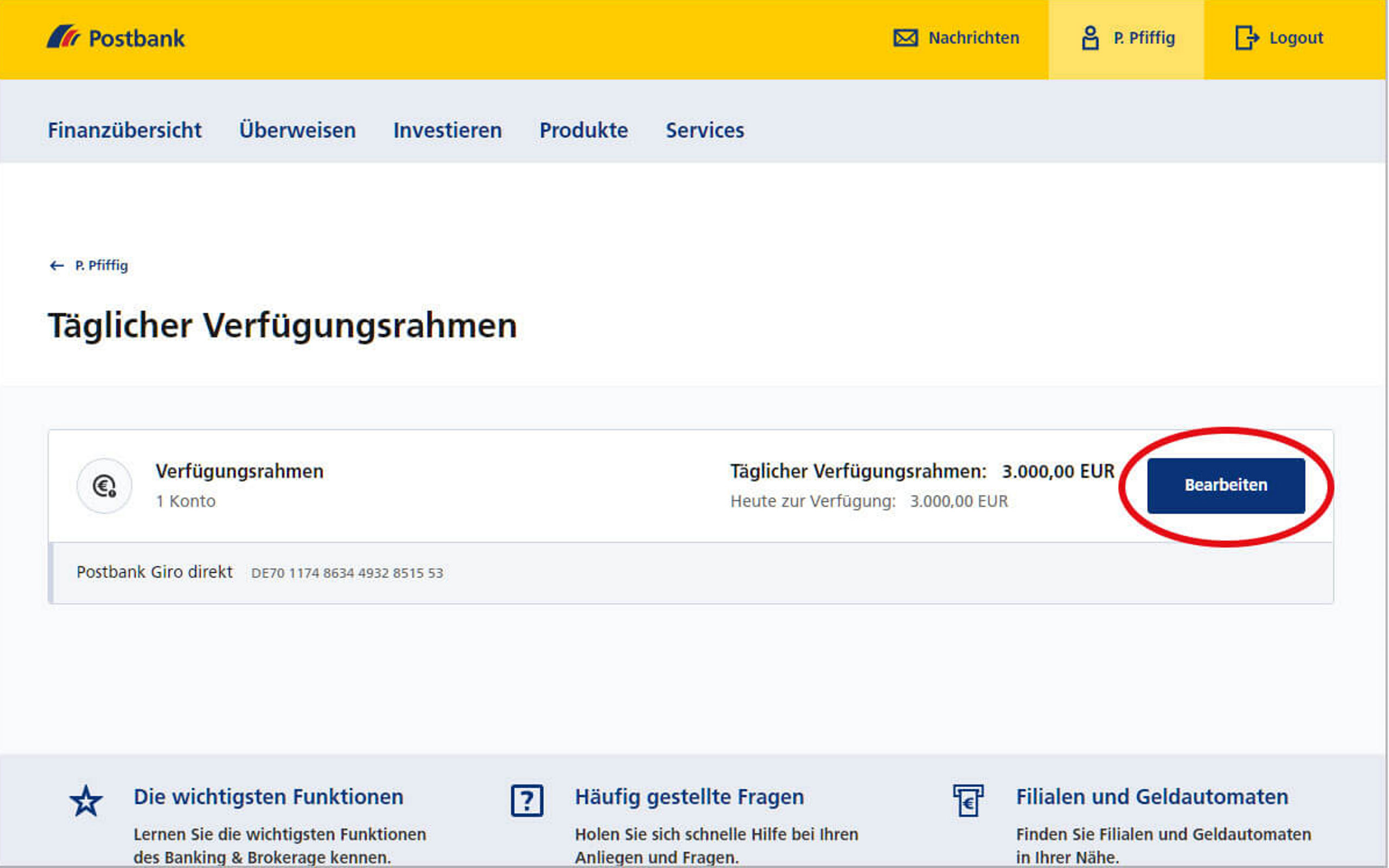
Task: Expand Verfügungsrahmen account entry
Action: (104, 484)
